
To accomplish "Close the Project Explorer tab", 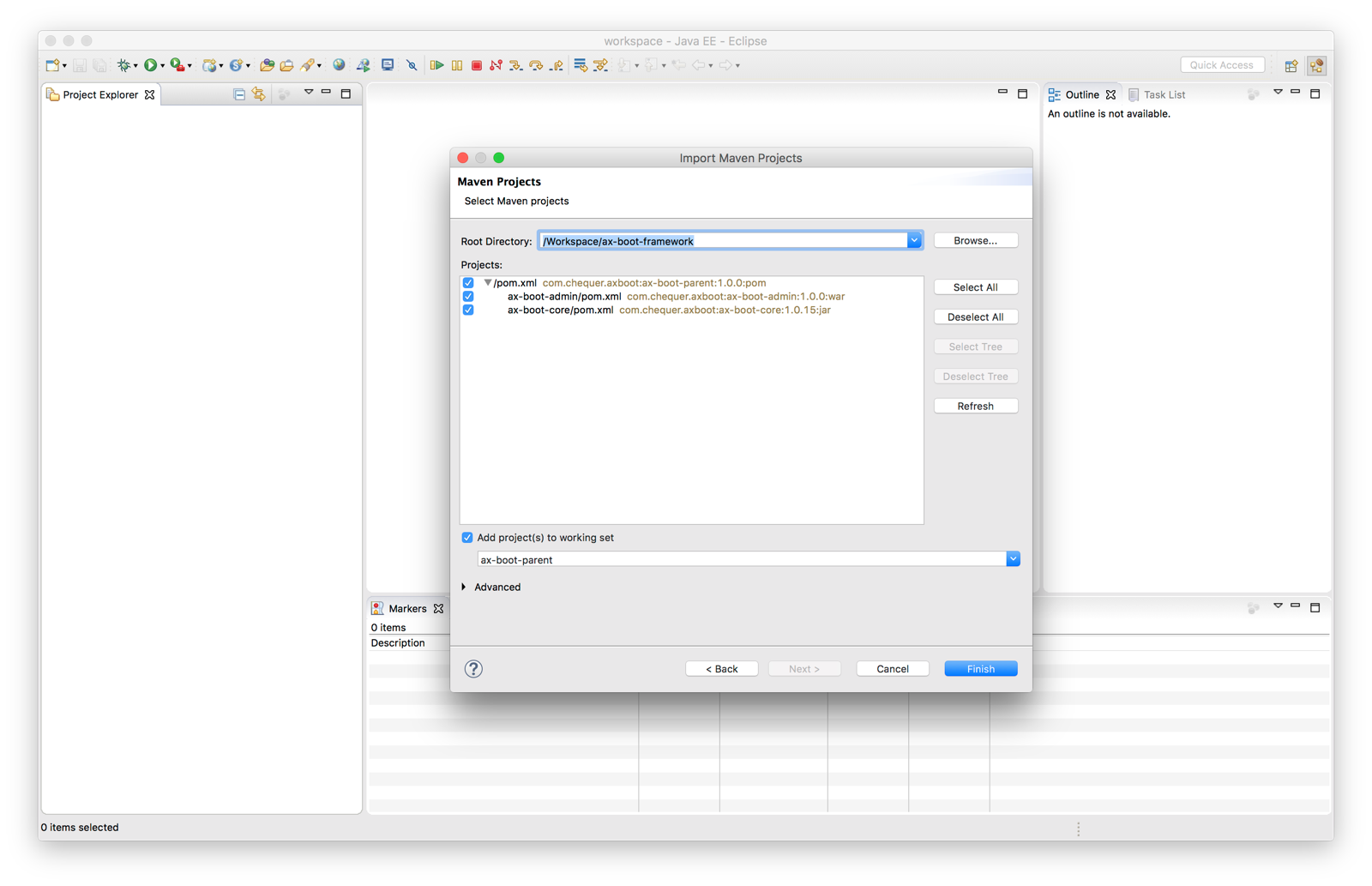I will (150, 94).
